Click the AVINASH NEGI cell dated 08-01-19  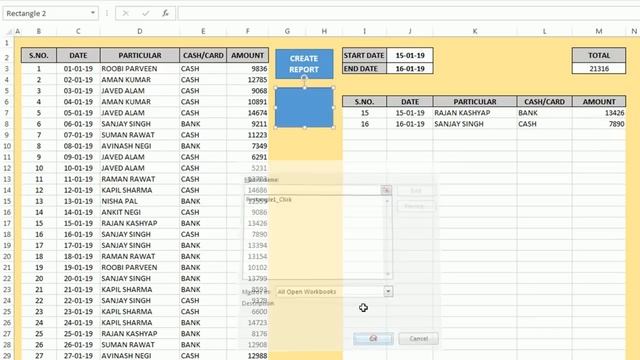coord(140,146)
